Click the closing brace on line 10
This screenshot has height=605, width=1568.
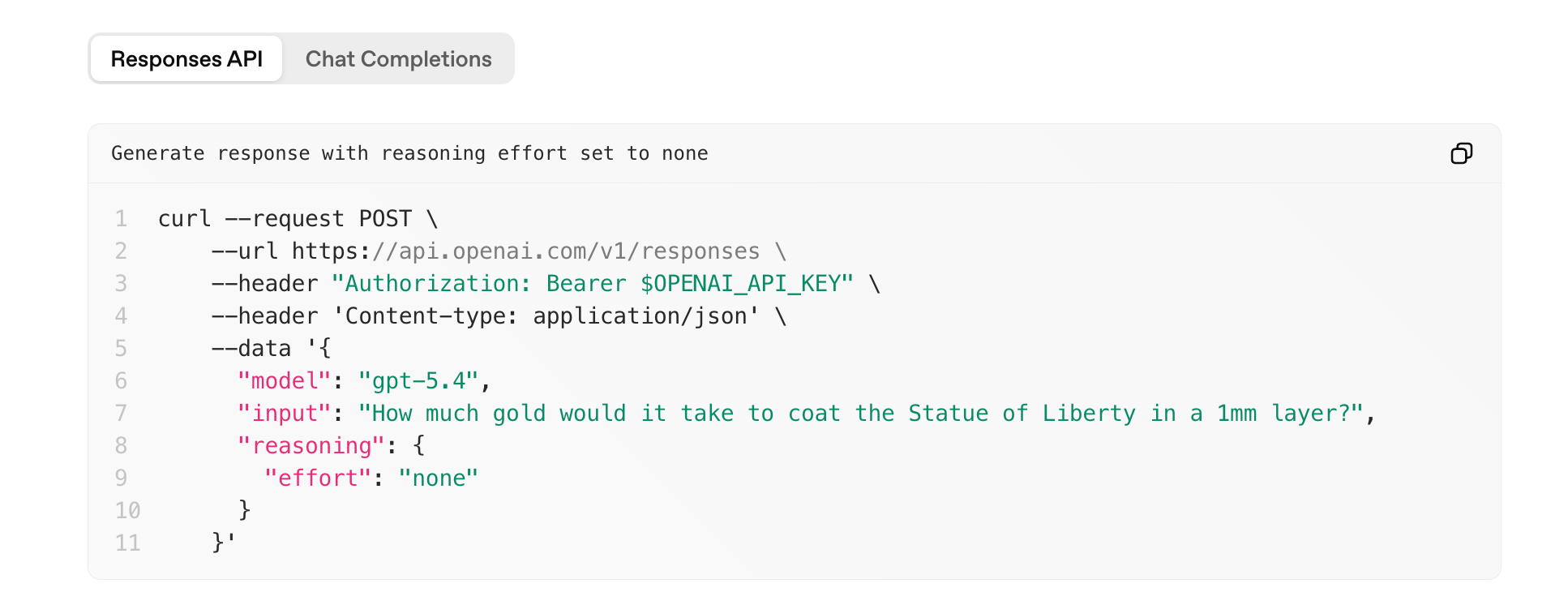point(244,510)
